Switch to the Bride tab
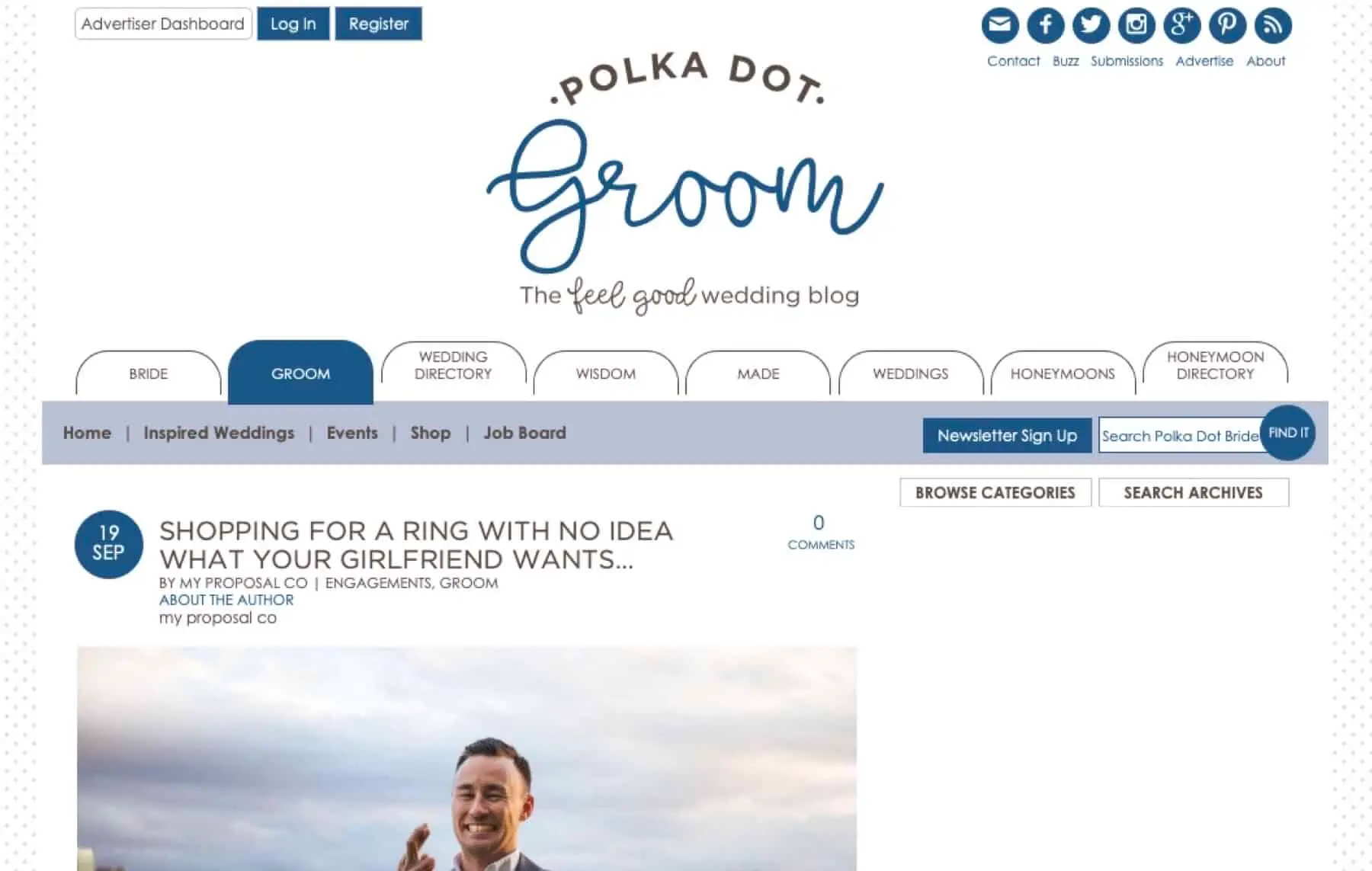Image resolution: width=1372 pixels, height=871 pixels. (x=149, y=373)
